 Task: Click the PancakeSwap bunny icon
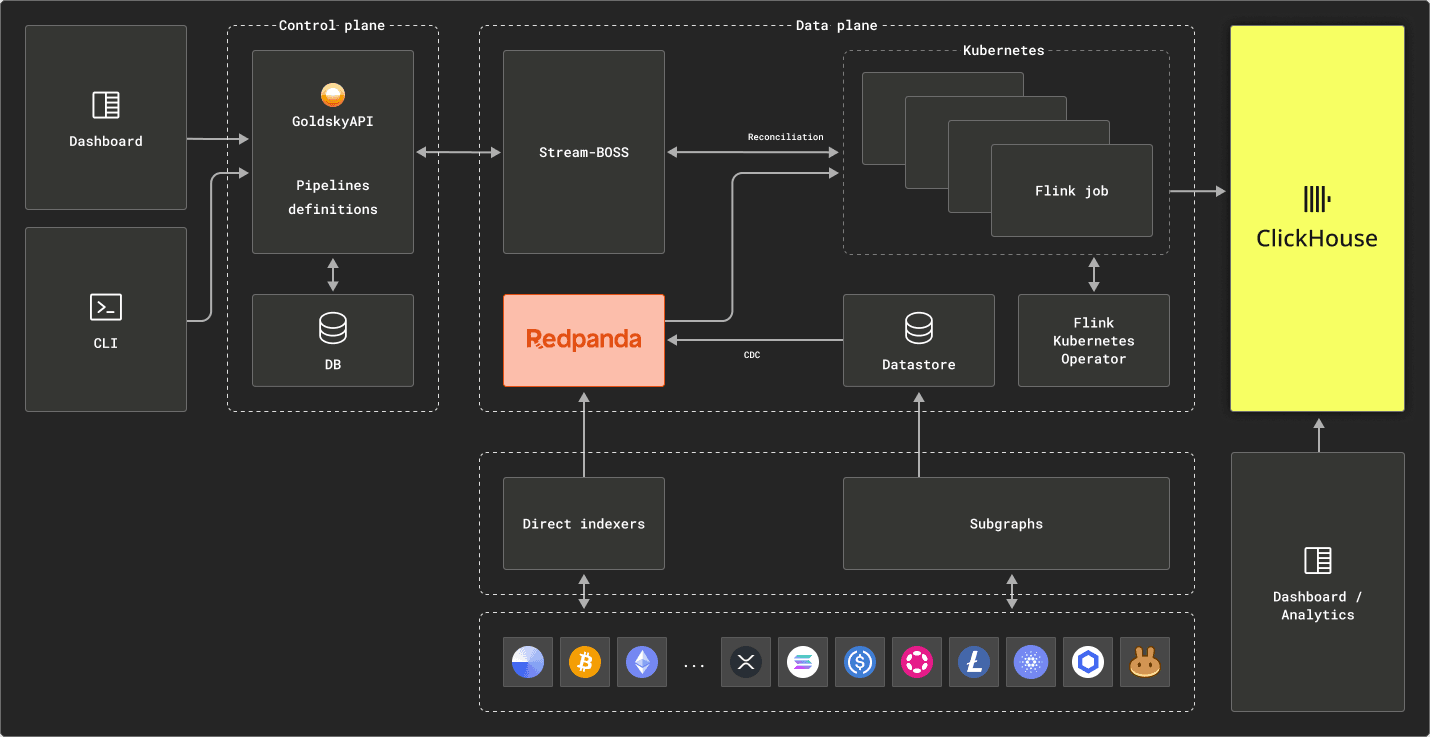tap(1144, 662)
